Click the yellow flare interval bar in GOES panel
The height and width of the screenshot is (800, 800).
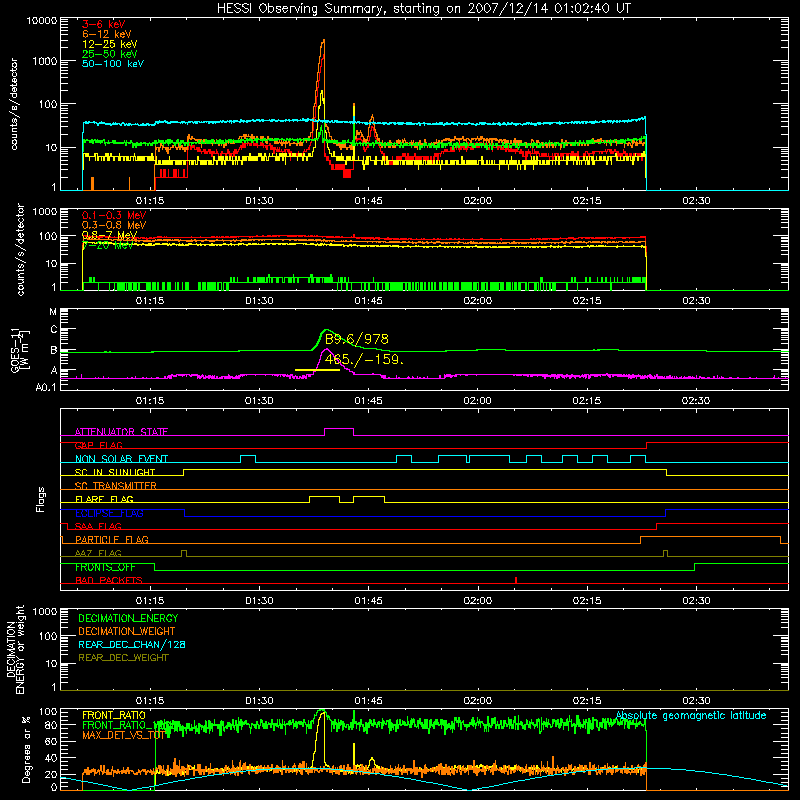tap(317, 370)
